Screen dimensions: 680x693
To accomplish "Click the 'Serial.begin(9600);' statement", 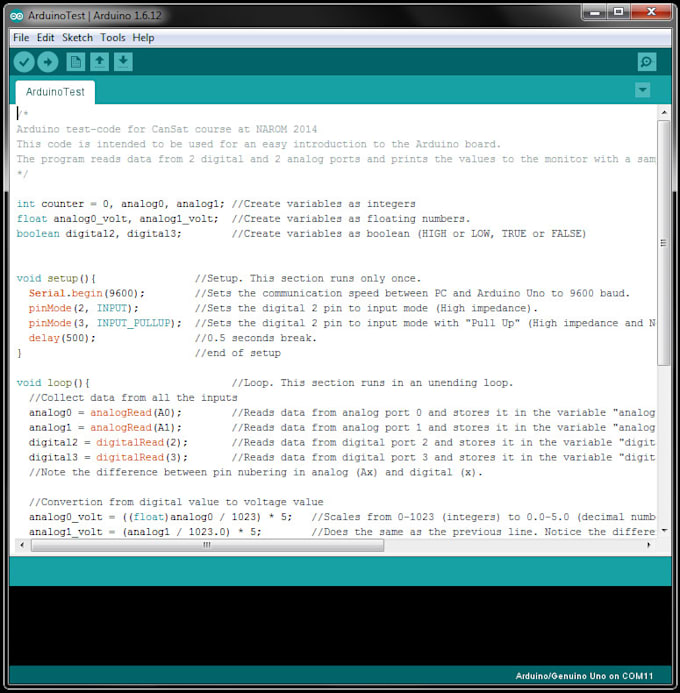I will coord(87,293).
